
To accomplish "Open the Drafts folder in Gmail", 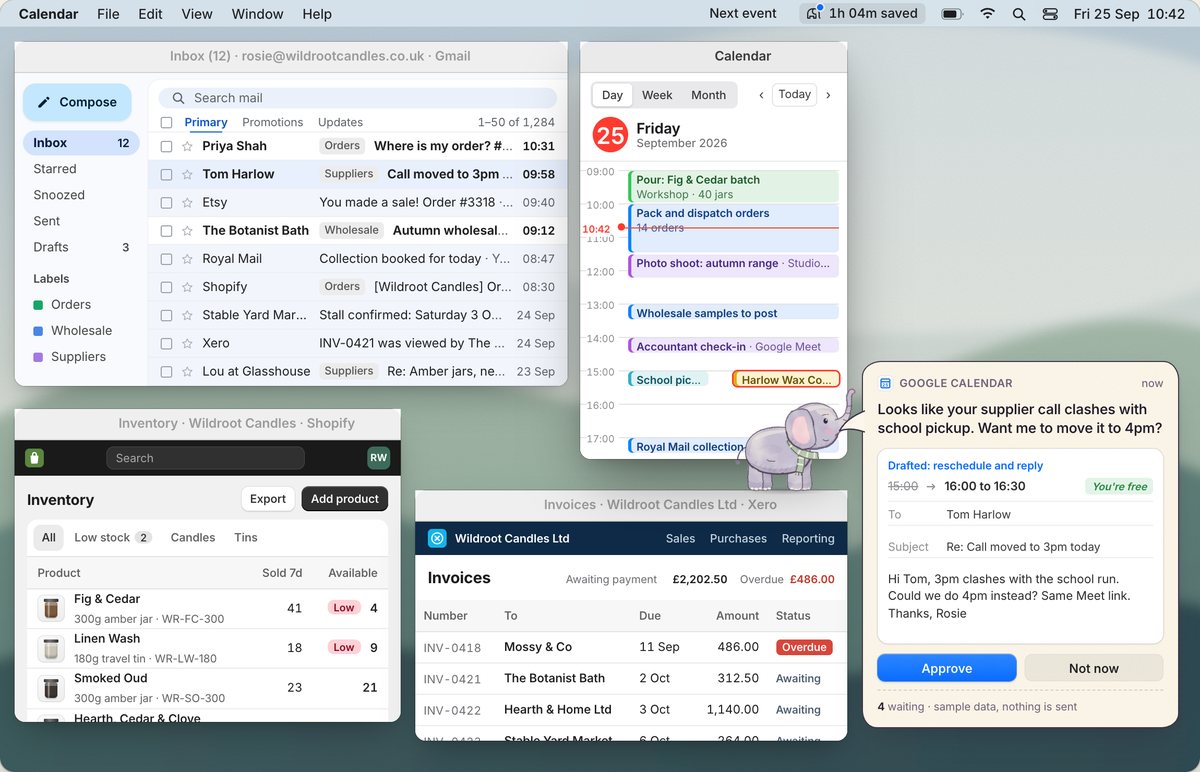I will 81,247.
